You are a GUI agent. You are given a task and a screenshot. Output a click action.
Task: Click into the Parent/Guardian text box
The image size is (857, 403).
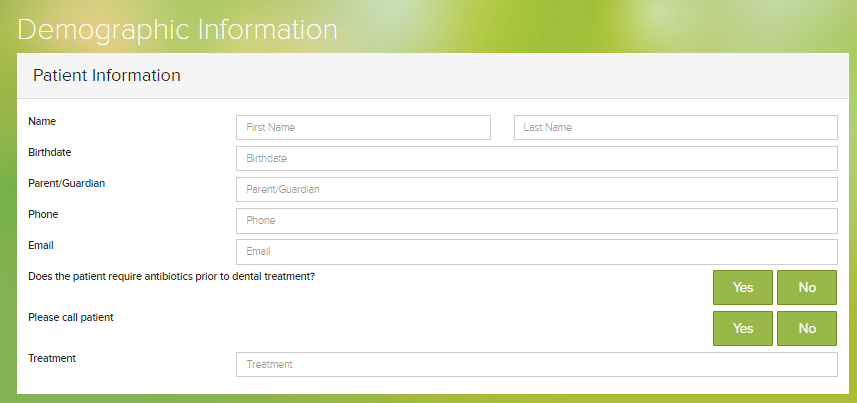pyautogui.click(x=536, y=190)
